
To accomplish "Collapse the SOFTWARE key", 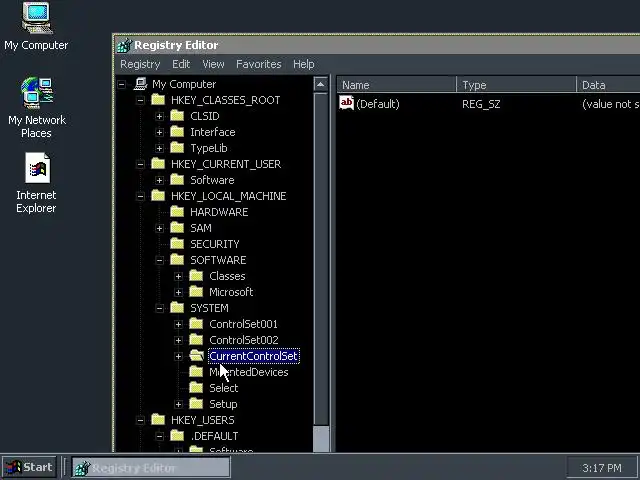I will (160, 260).
